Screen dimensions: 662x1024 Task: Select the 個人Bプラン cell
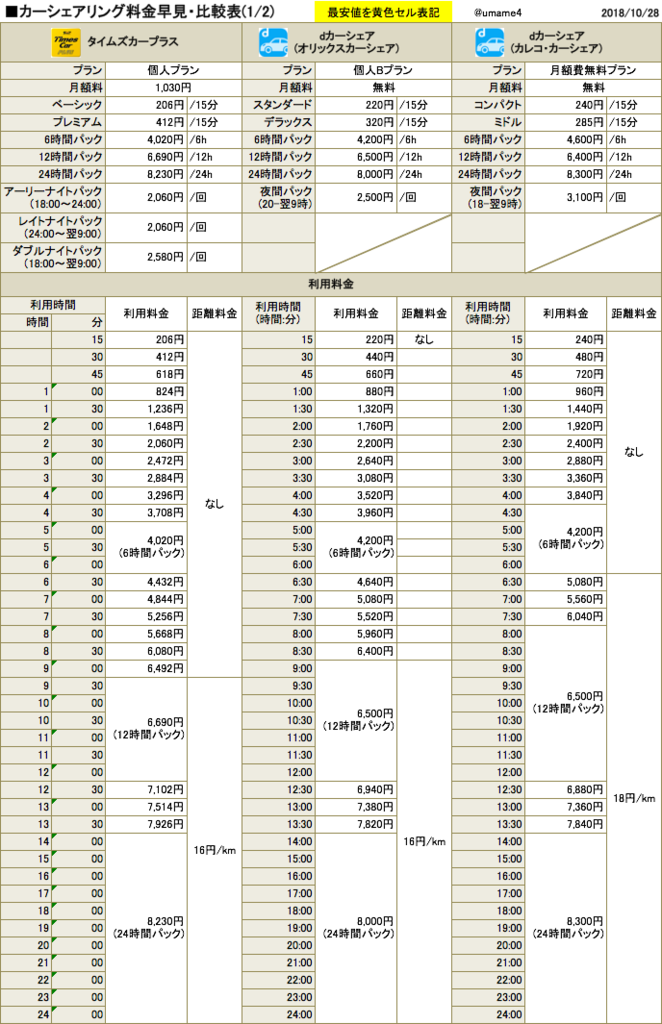[x=383, y=71]
